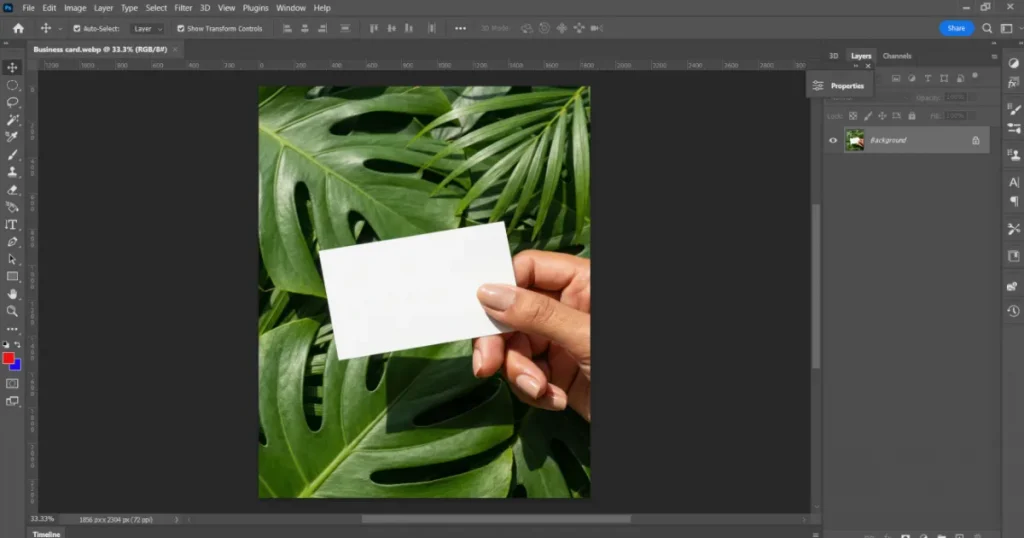The height and width of the screenshot is (538, 1024).
Task: Open the Image menu
Action: pos(75,8)
